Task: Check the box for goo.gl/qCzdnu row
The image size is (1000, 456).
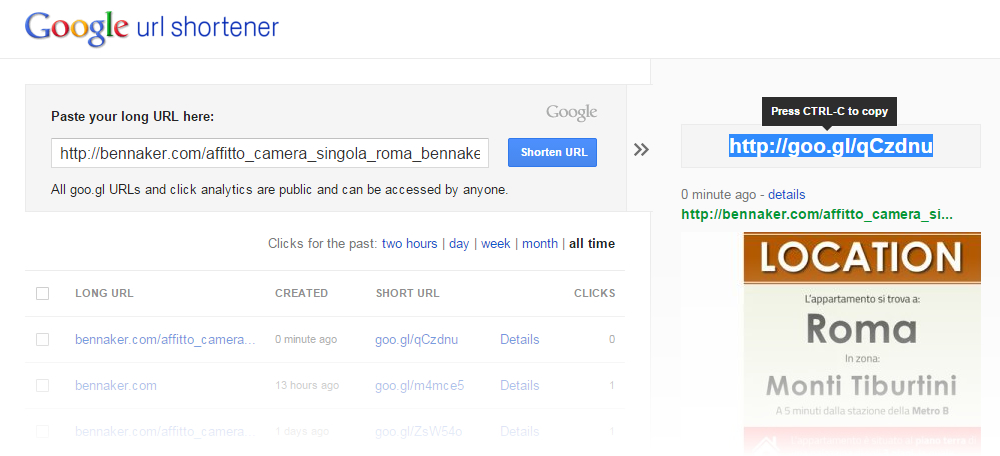Action: tap(43, 339)
